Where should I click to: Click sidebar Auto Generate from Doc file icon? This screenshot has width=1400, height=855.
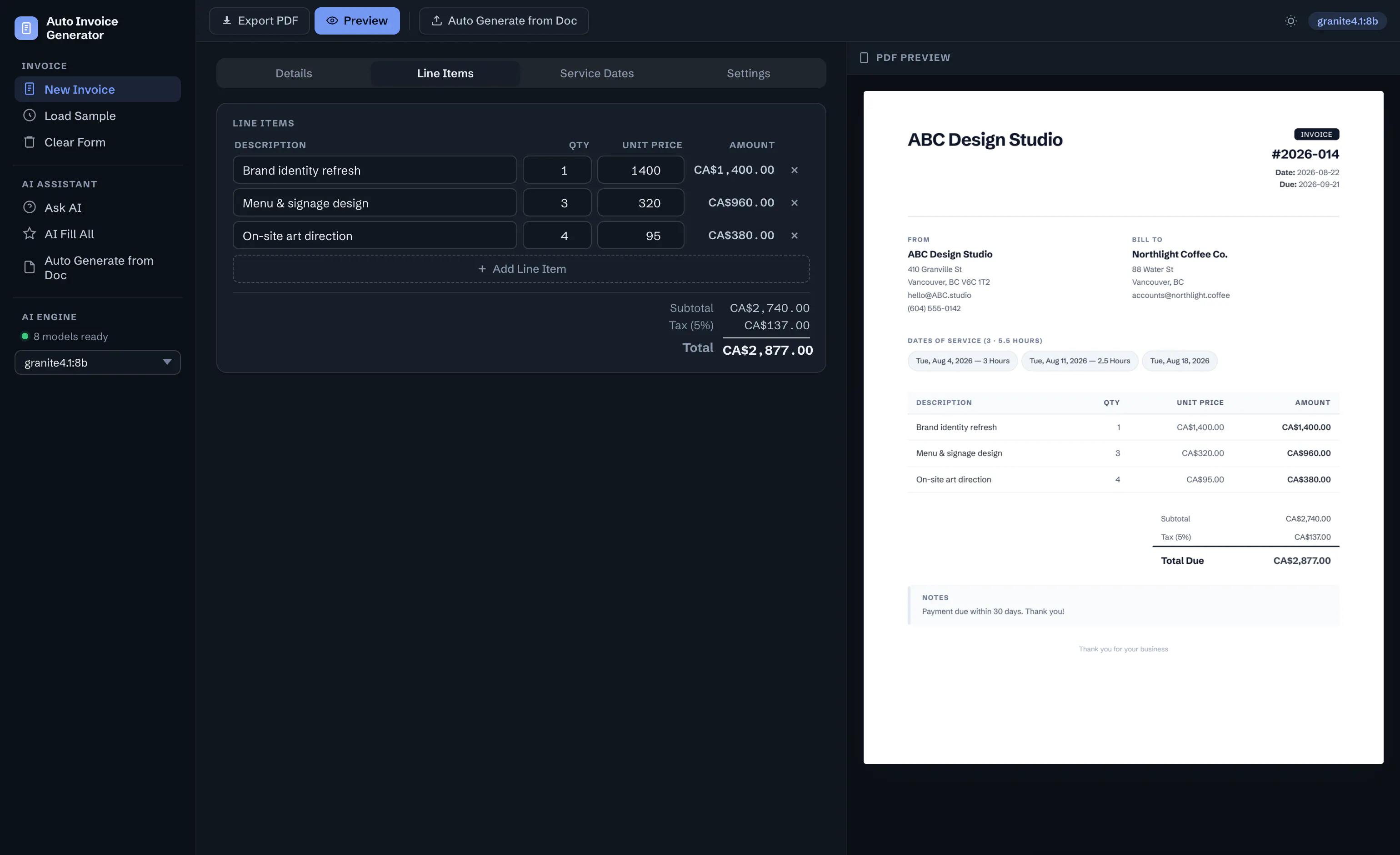click(30, 268)
